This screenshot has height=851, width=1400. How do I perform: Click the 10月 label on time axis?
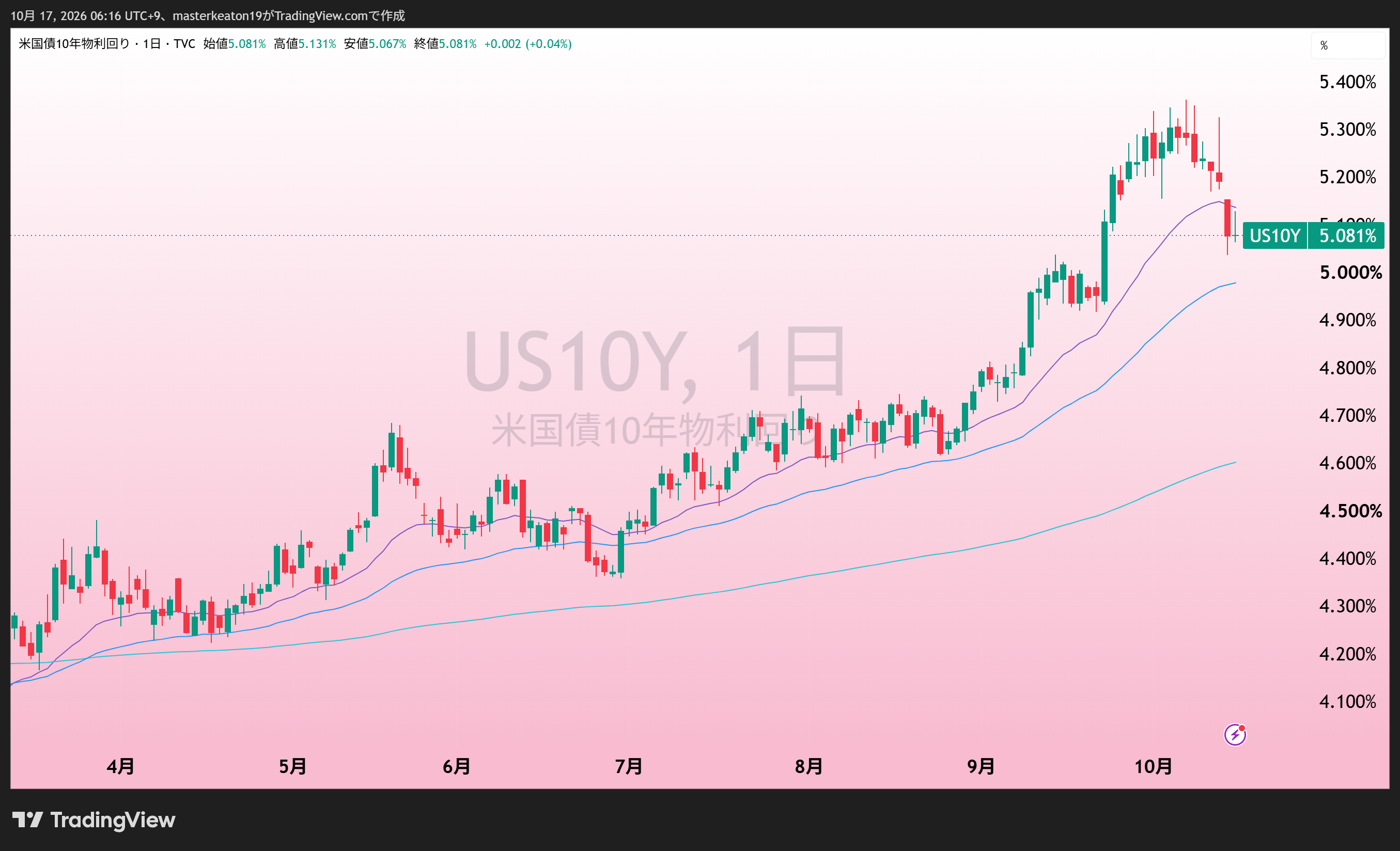point(1154,766)
